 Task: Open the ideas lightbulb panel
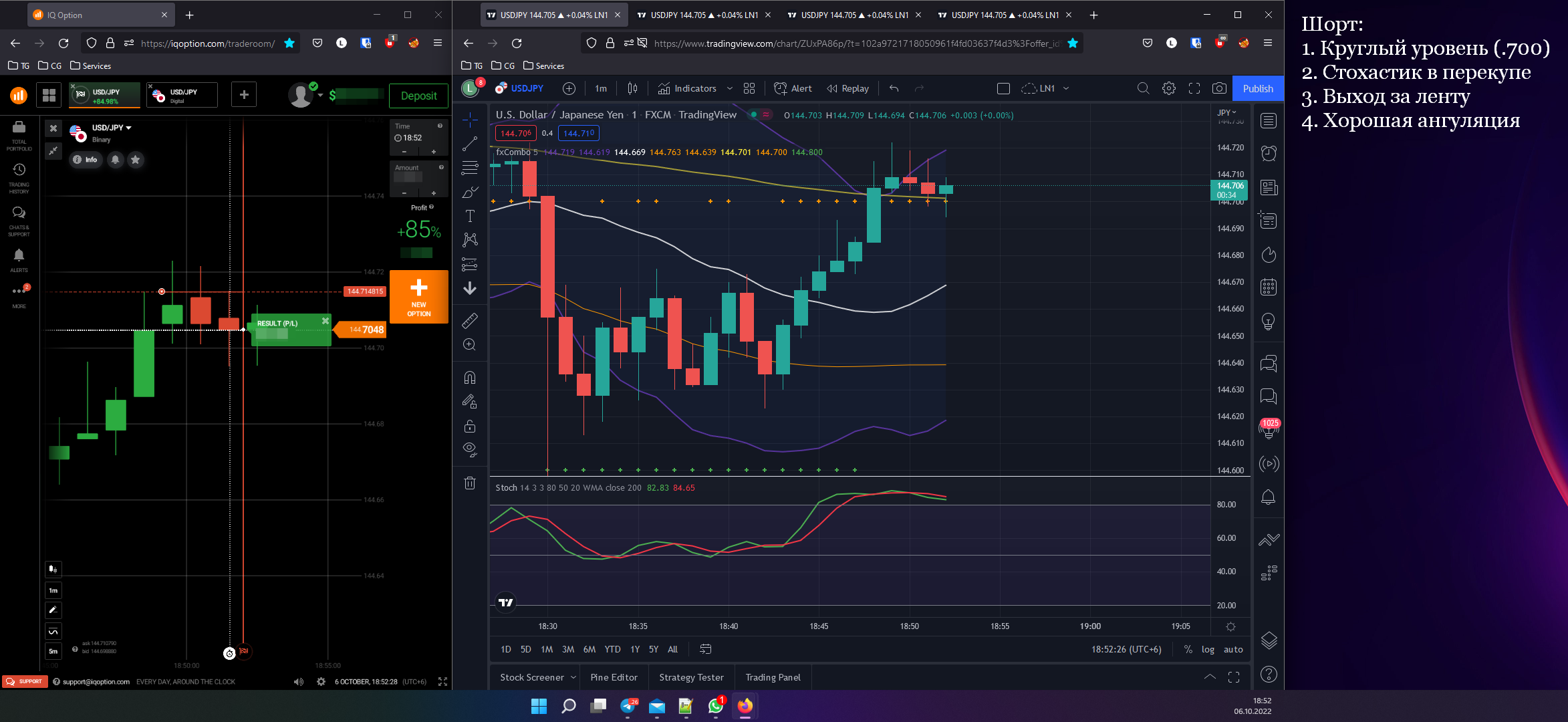coord(1269,322)
